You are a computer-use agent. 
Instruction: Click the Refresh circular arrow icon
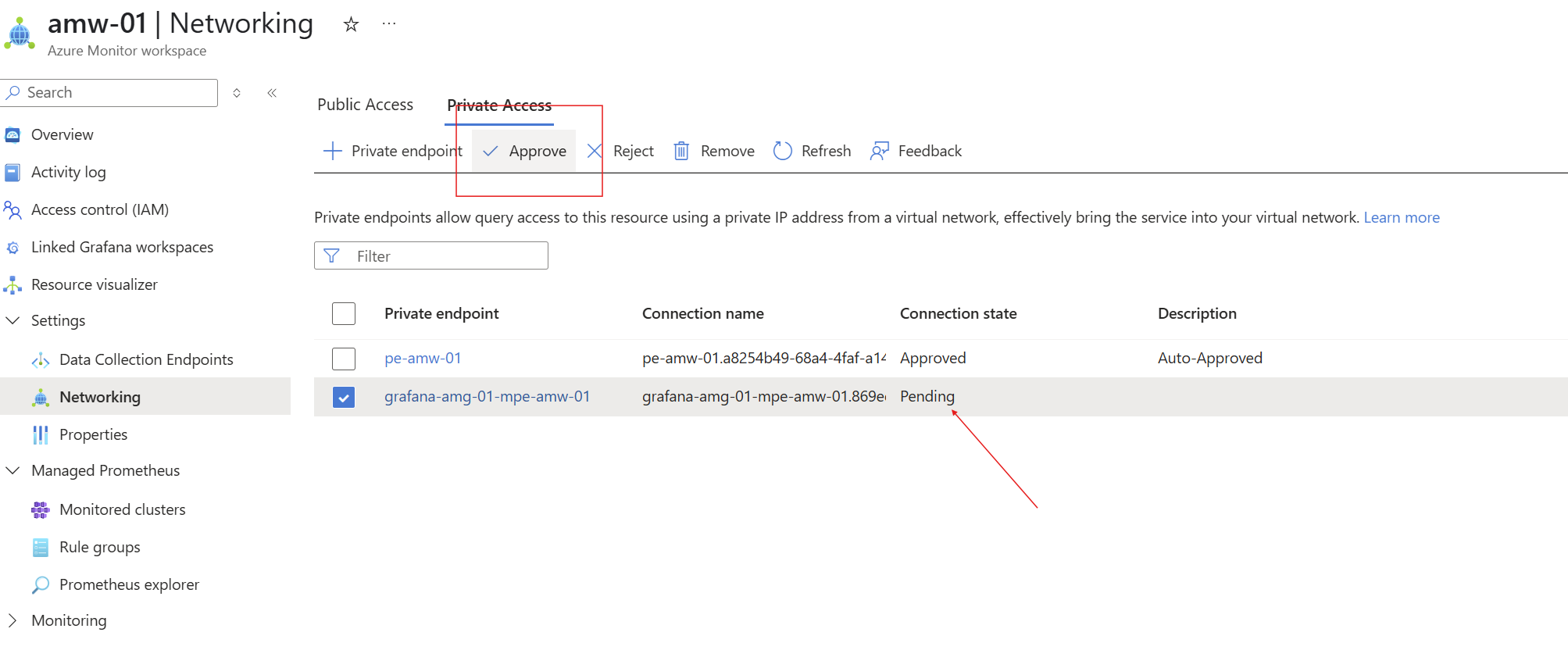coord(783,151)
